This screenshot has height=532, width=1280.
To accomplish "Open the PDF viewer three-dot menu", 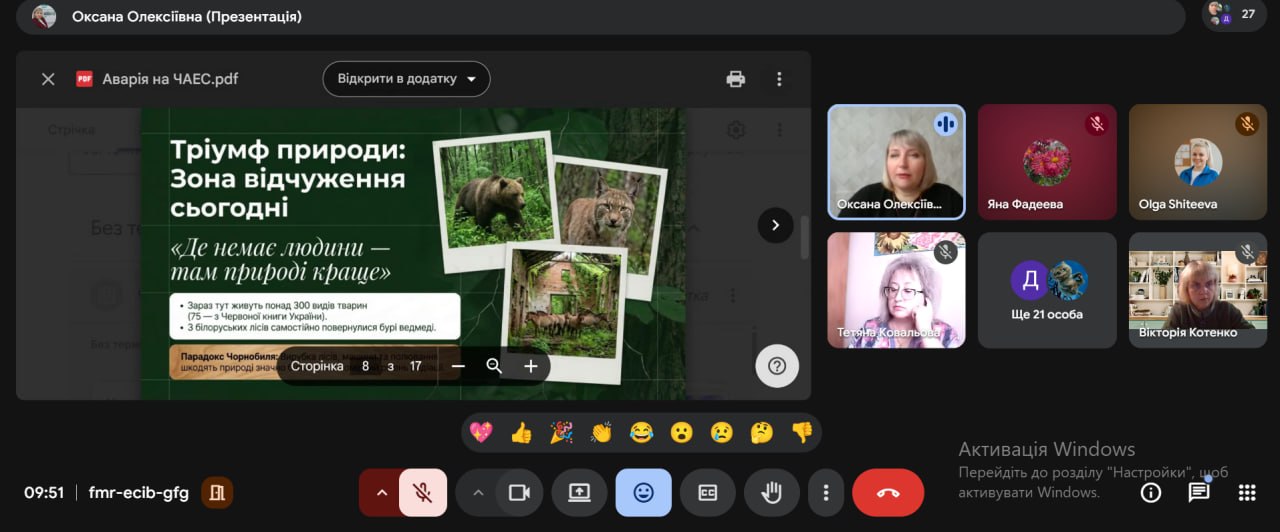I will click(779, 79).
